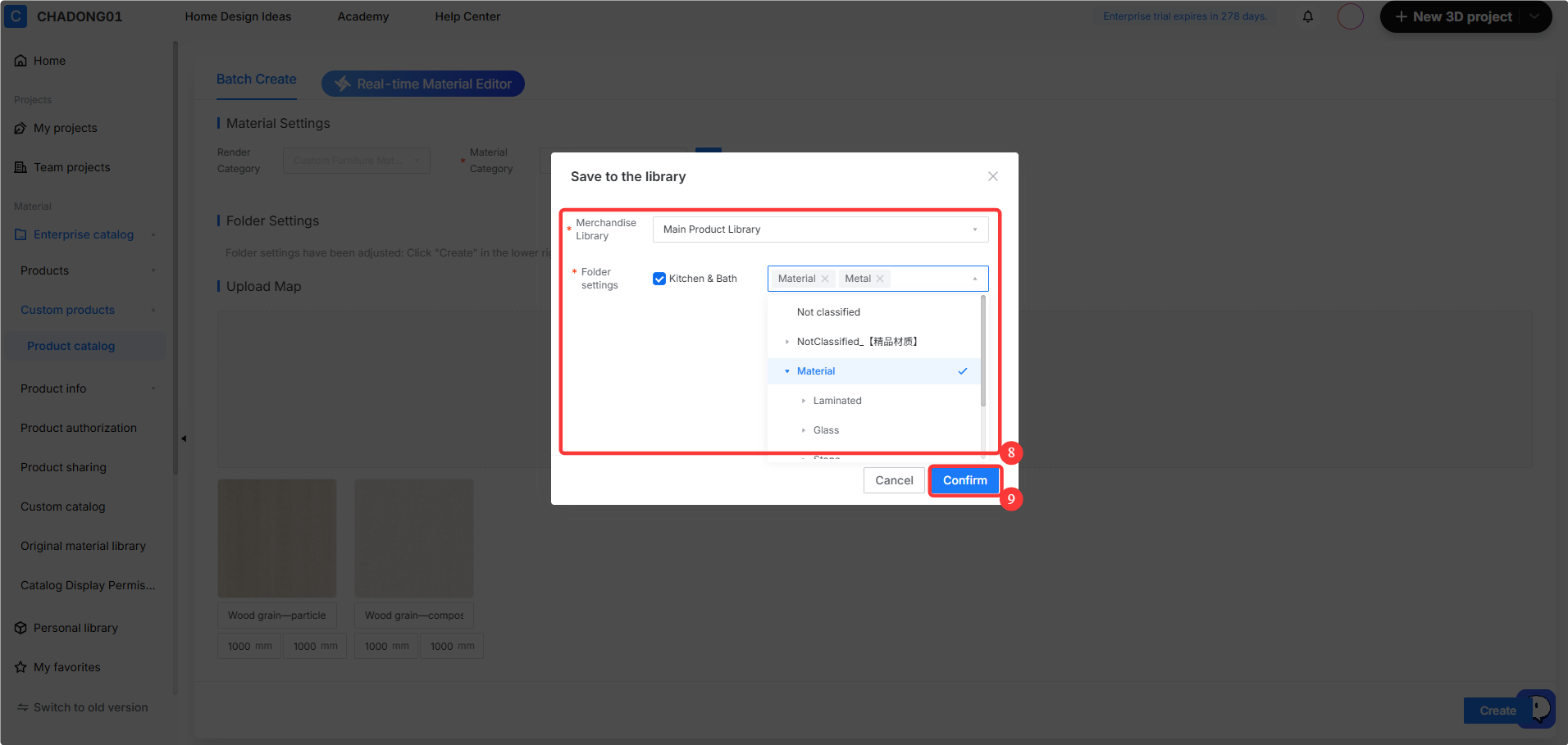
Task: Open the user avatar circle
Action: point(1351,16)
